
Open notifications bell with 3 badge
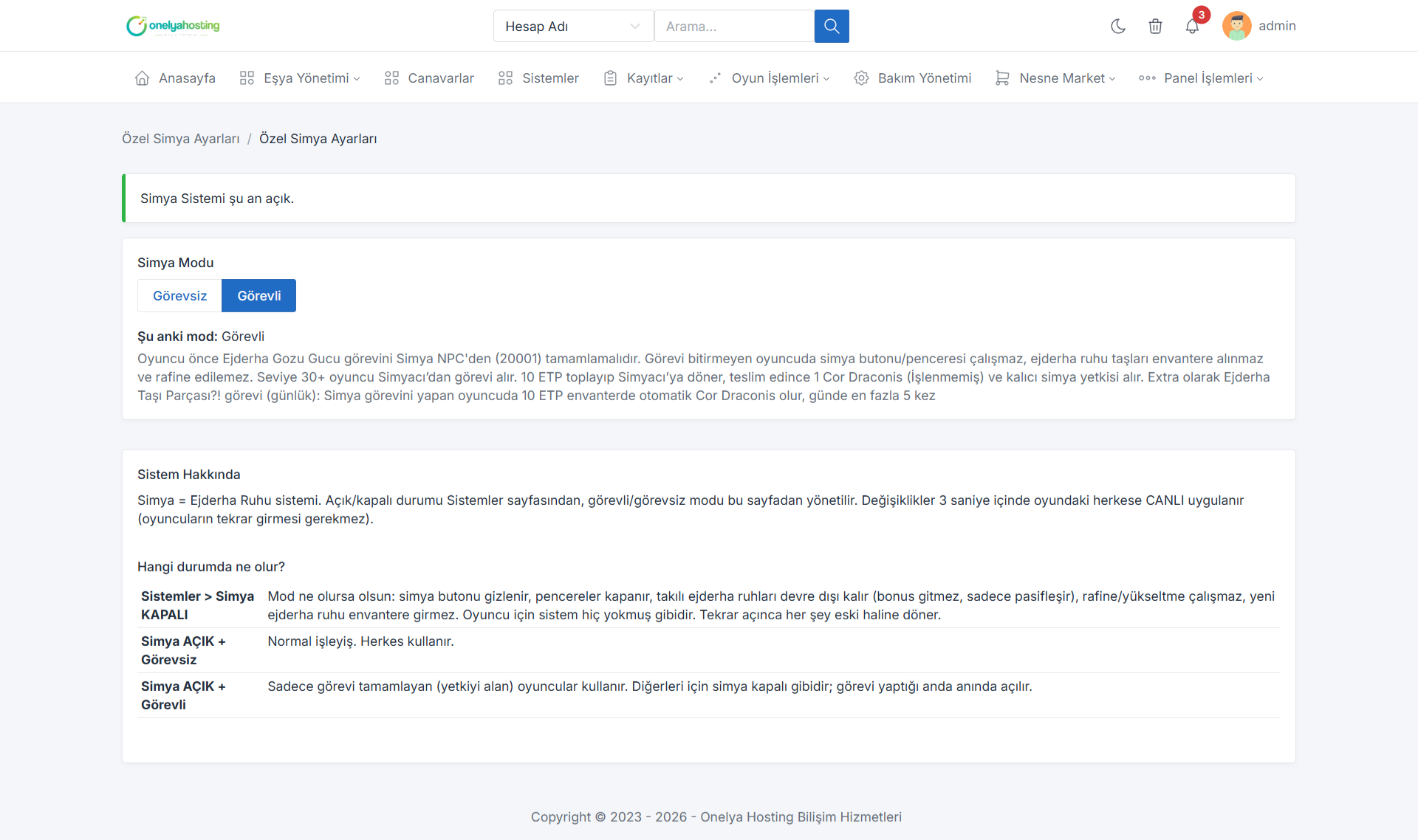(x=1192, y=26)
